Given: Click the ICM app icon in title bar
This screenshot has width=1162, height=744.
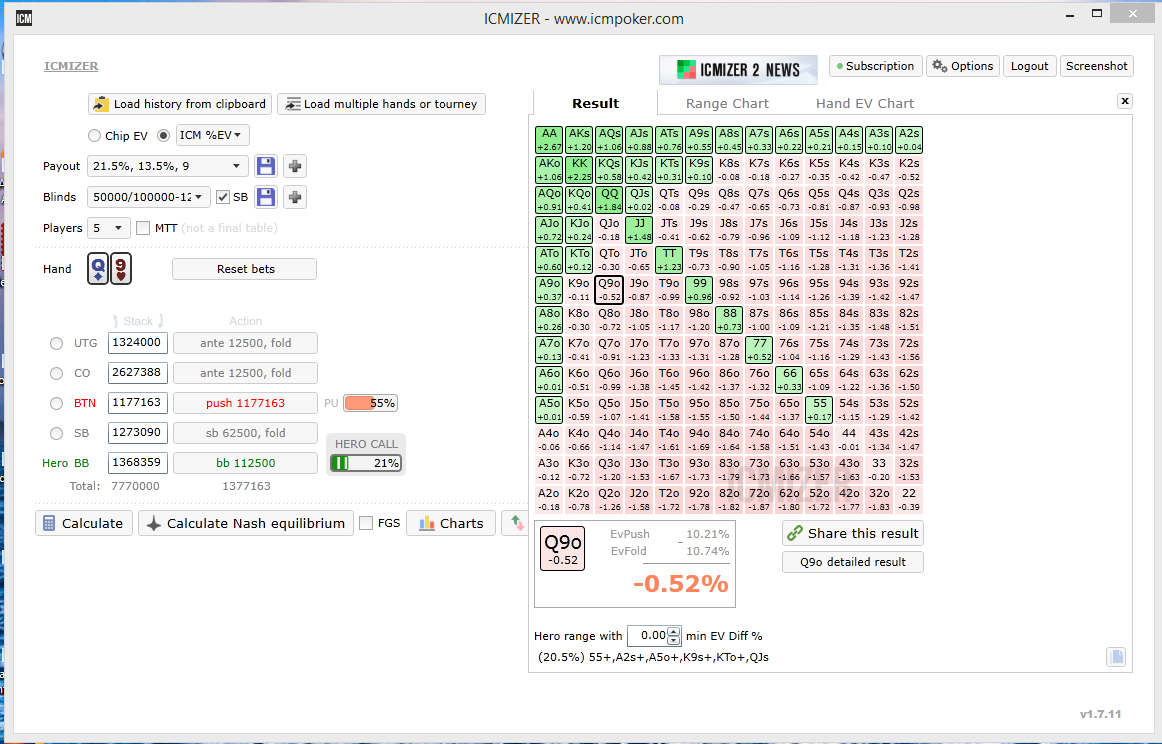Looking at the screenshot, I should point(24,18).
